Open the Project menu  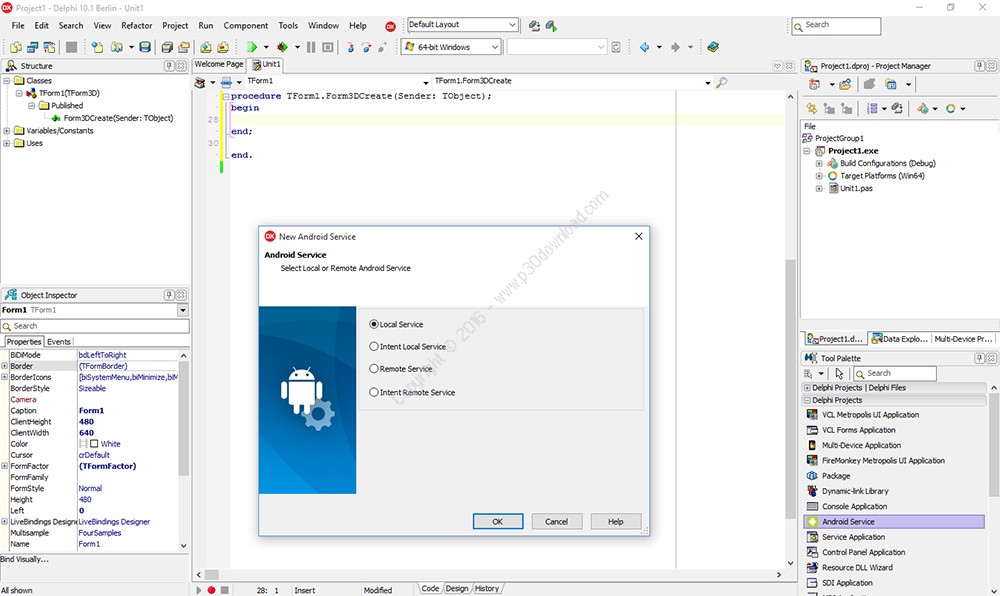tap(175, 25)
